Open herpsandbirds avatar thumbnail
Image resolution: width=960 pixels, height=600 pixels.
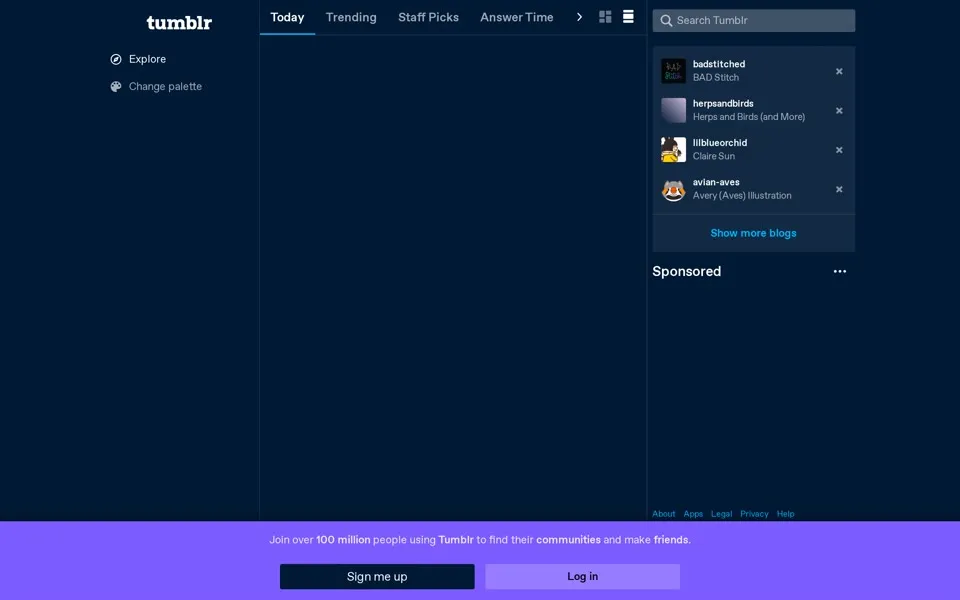coord(673,110)
